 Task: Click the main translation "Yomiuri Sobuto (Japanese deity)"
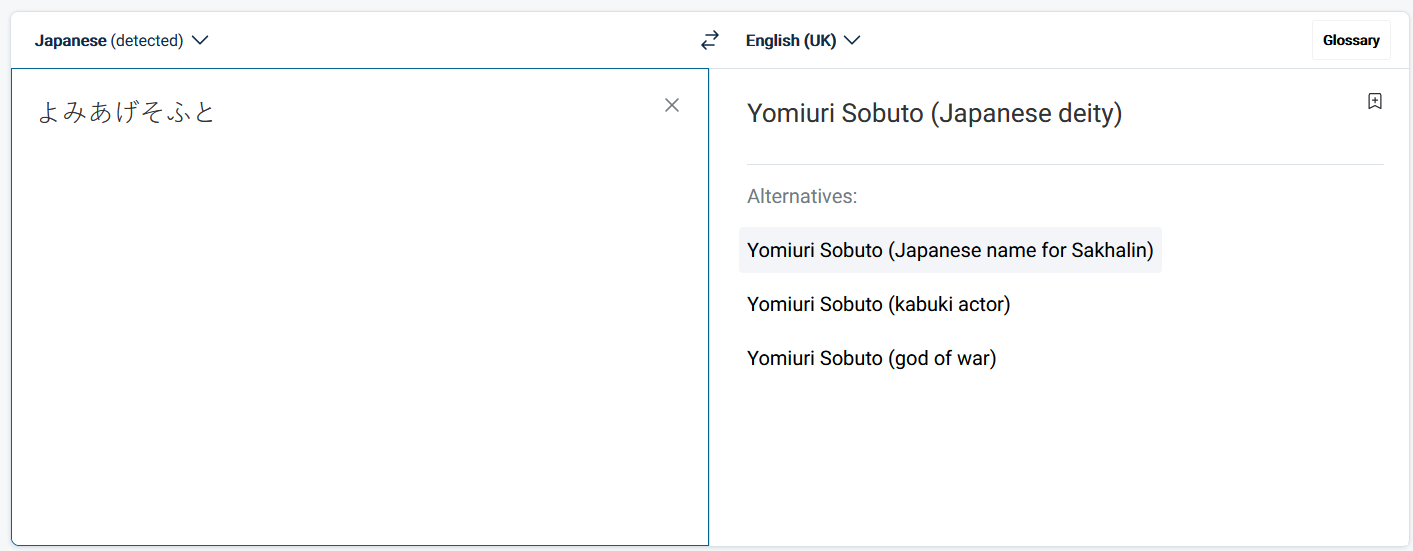point(934,114)
